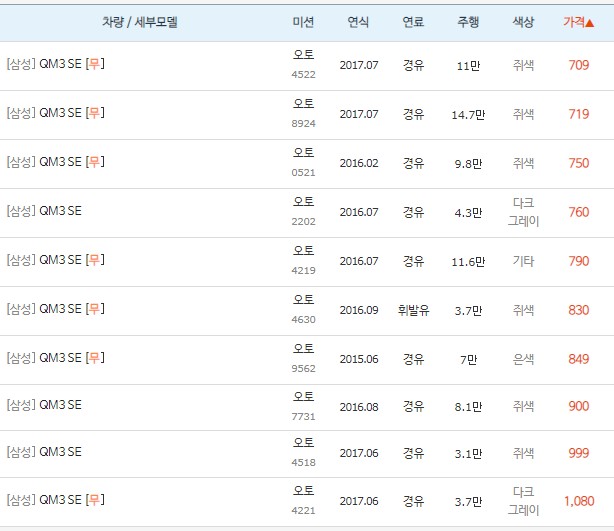Image resolution: width=614 pixels, height=531 pixels.
Task: Click price 709
Action: (x=579, y=65)
